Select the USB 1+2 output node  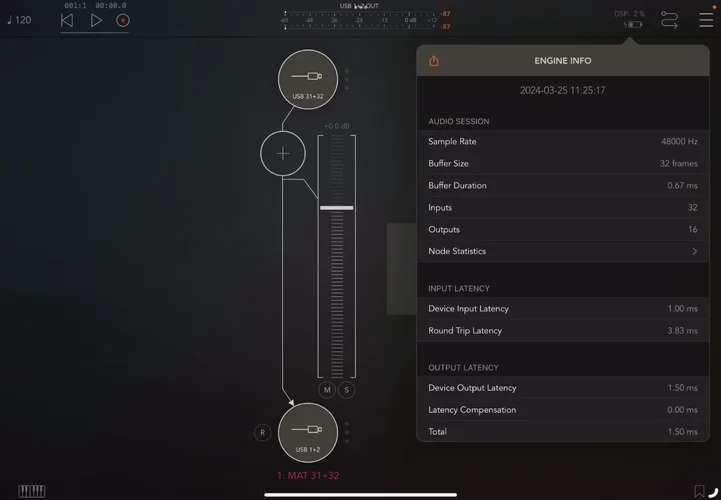tap(308, 433)
